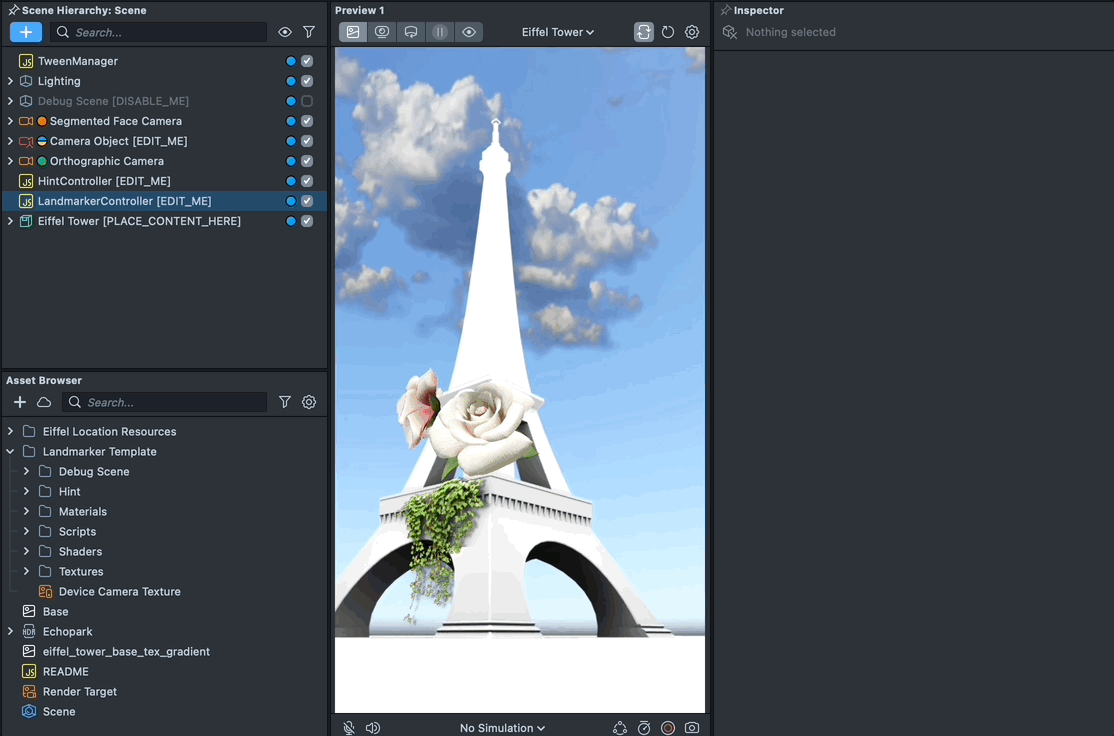Toggle Scene Hierarchy visibility eye icon

tap(285, 32)
